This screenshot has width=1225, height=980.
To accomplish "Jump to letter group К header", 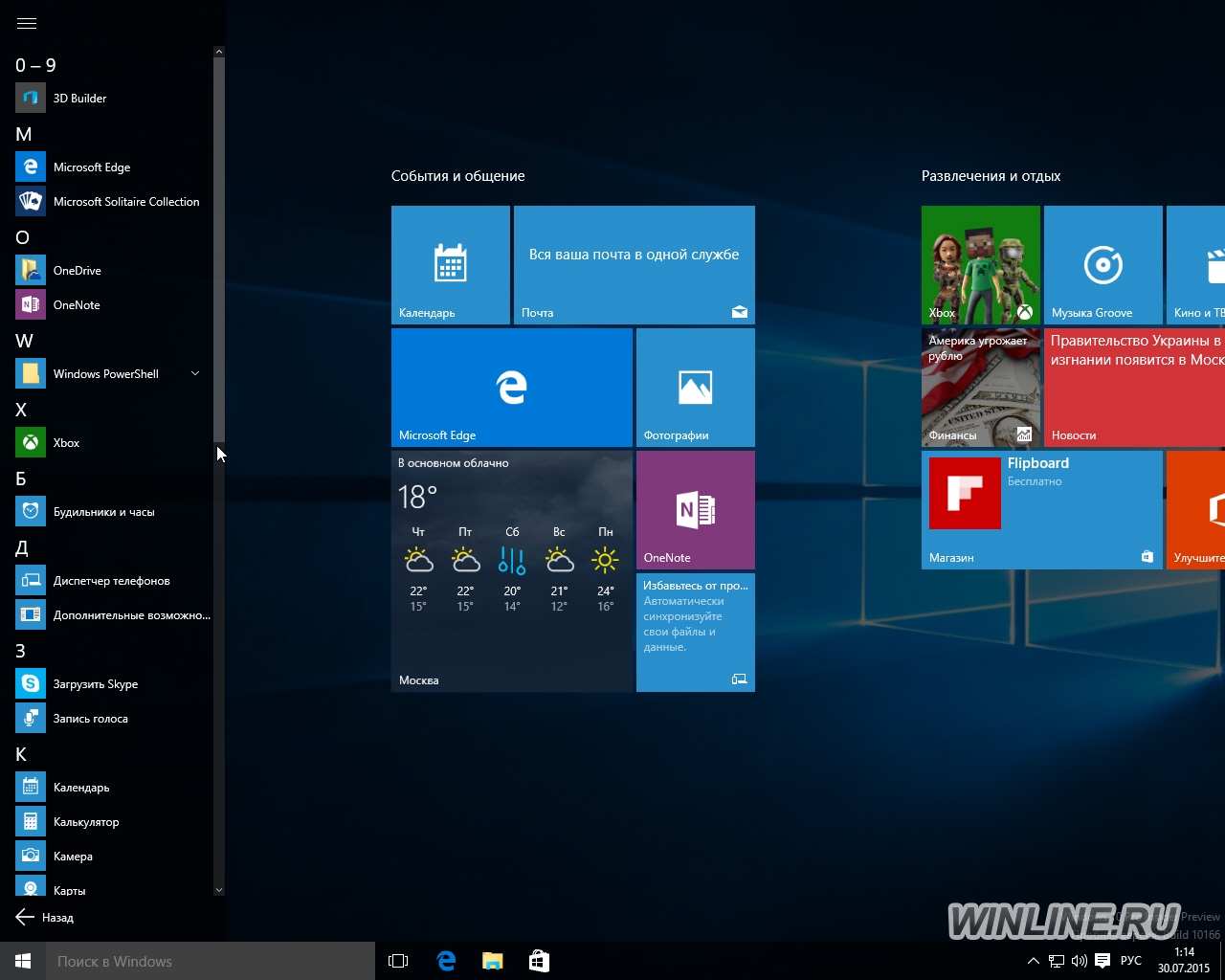I will (x=21, y=754).
